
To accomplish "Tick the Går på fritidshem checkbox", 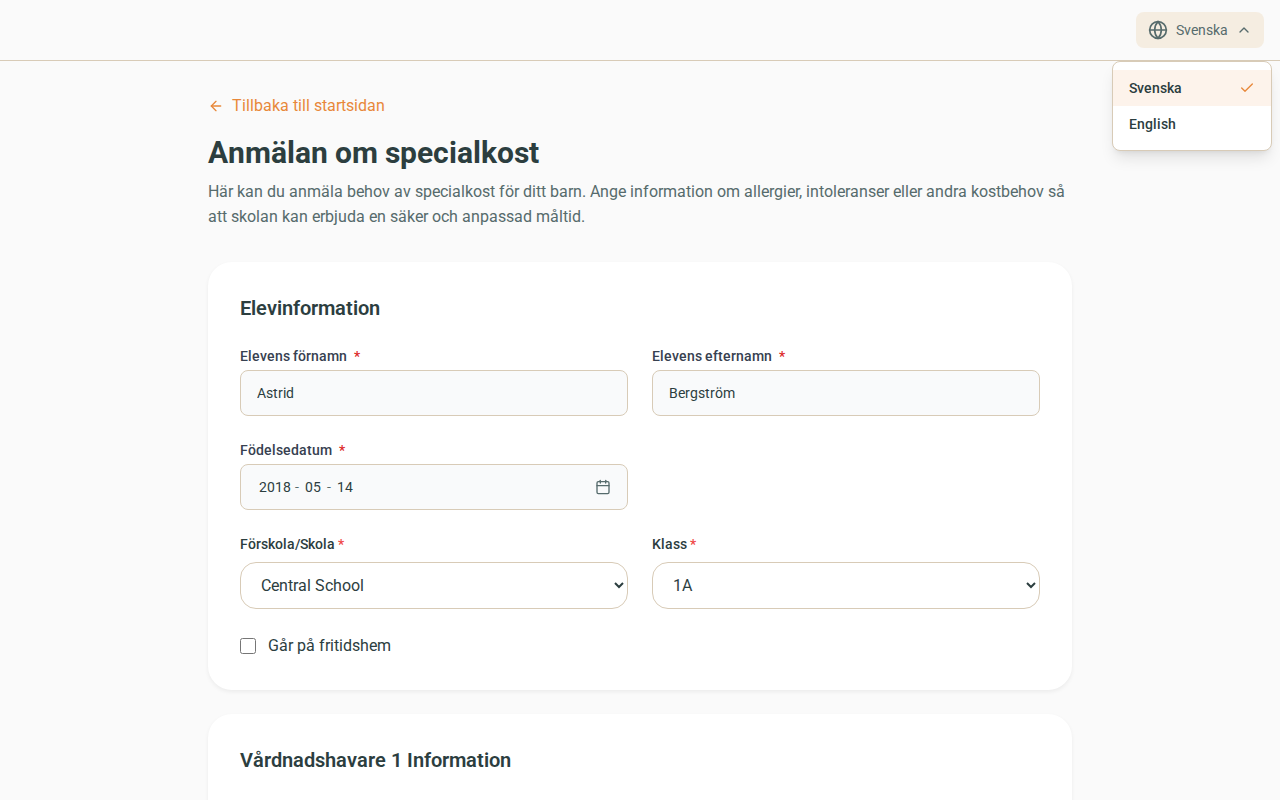I will click(248, 646).
